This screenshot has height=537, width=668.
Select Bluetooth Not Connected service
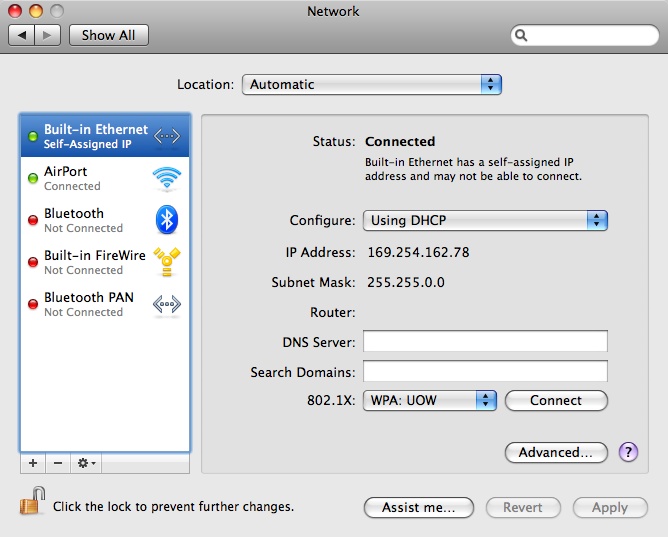point(105,220)
